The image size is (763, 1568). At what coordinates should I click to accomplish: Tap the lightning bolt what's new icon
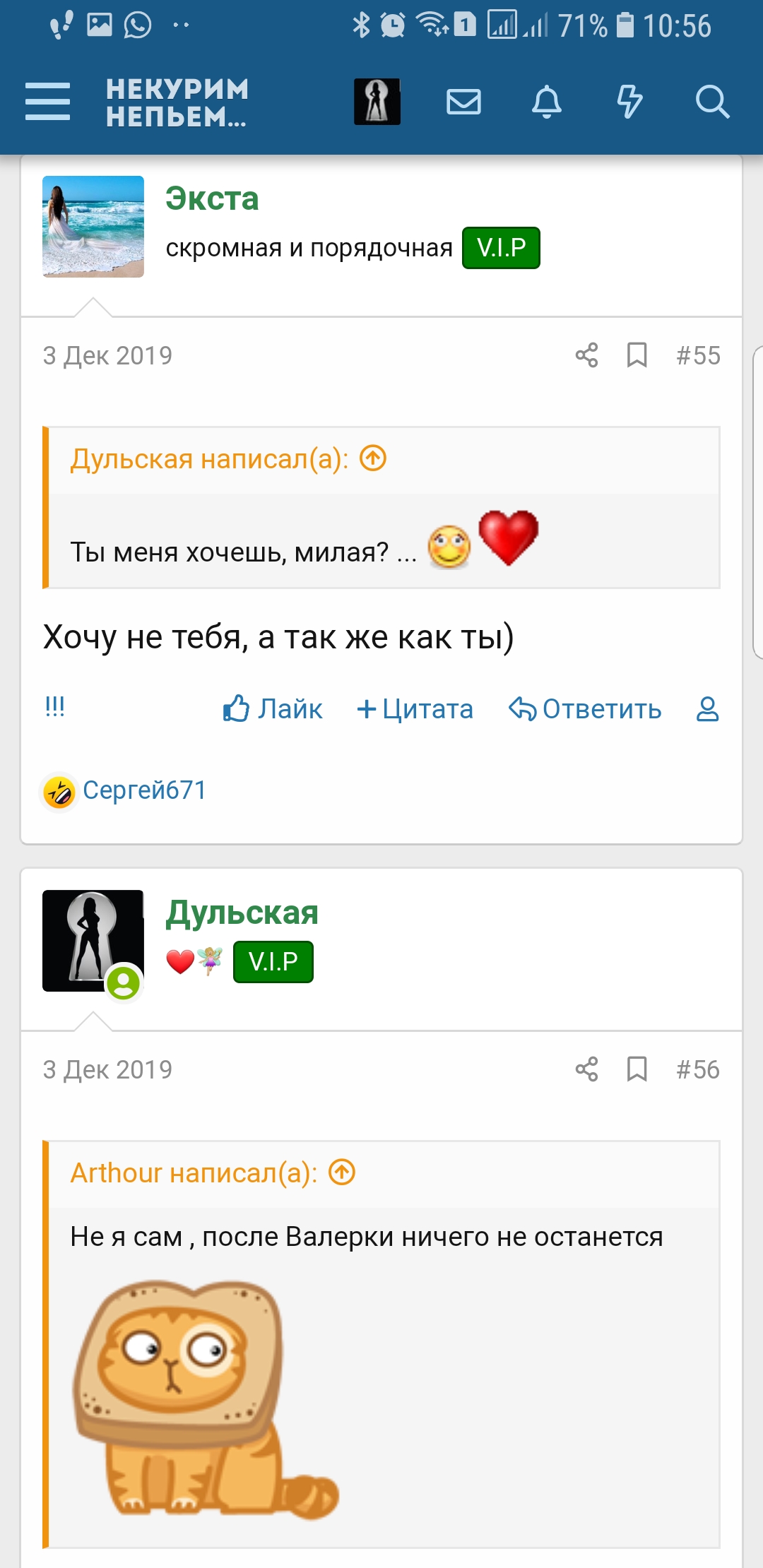(x=629, y=102)
